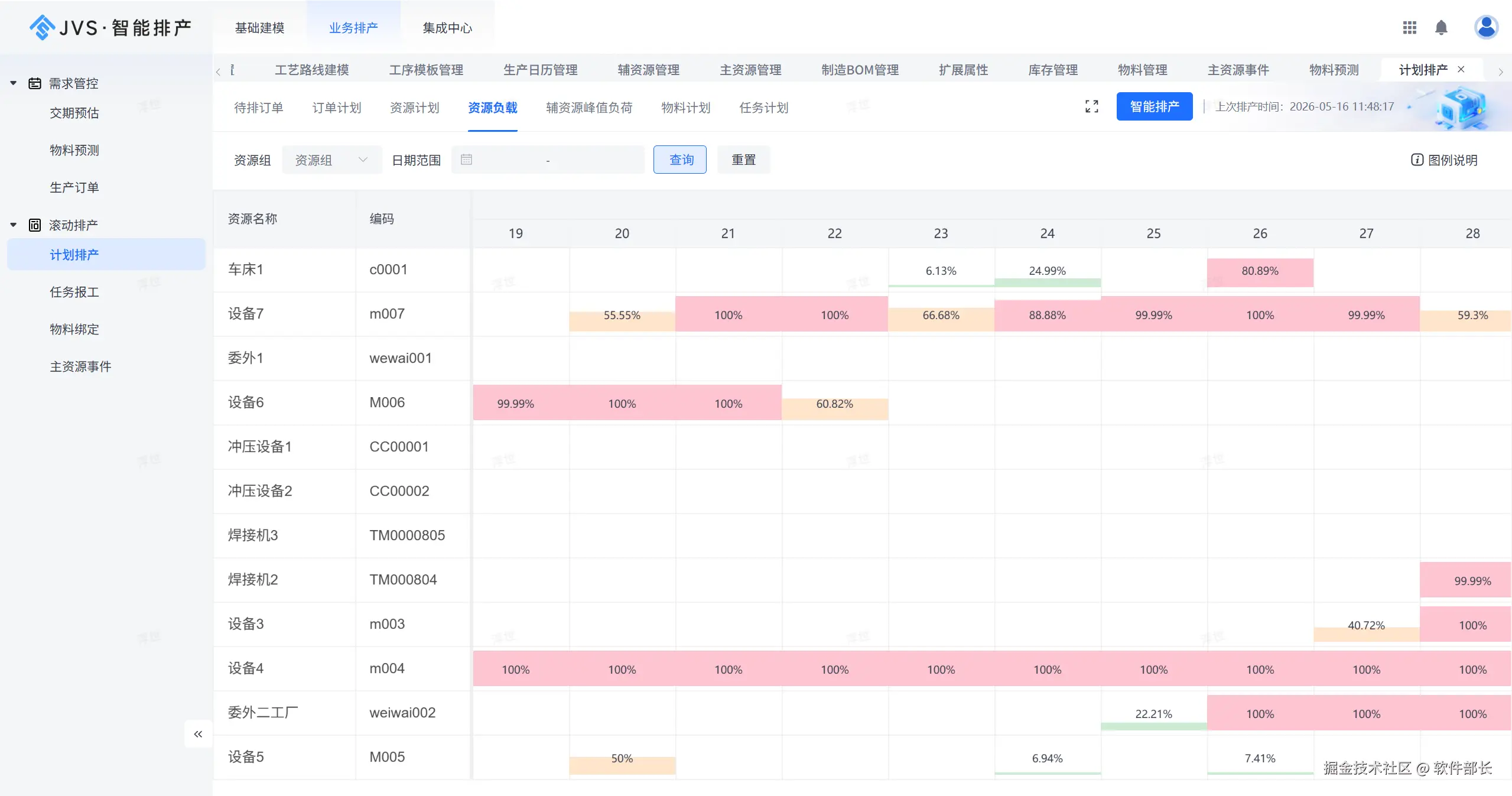This screenshot has height=796, width=1512.
Task: Toggle fullscreen view icon
Action: click(x=1091, y=106)
